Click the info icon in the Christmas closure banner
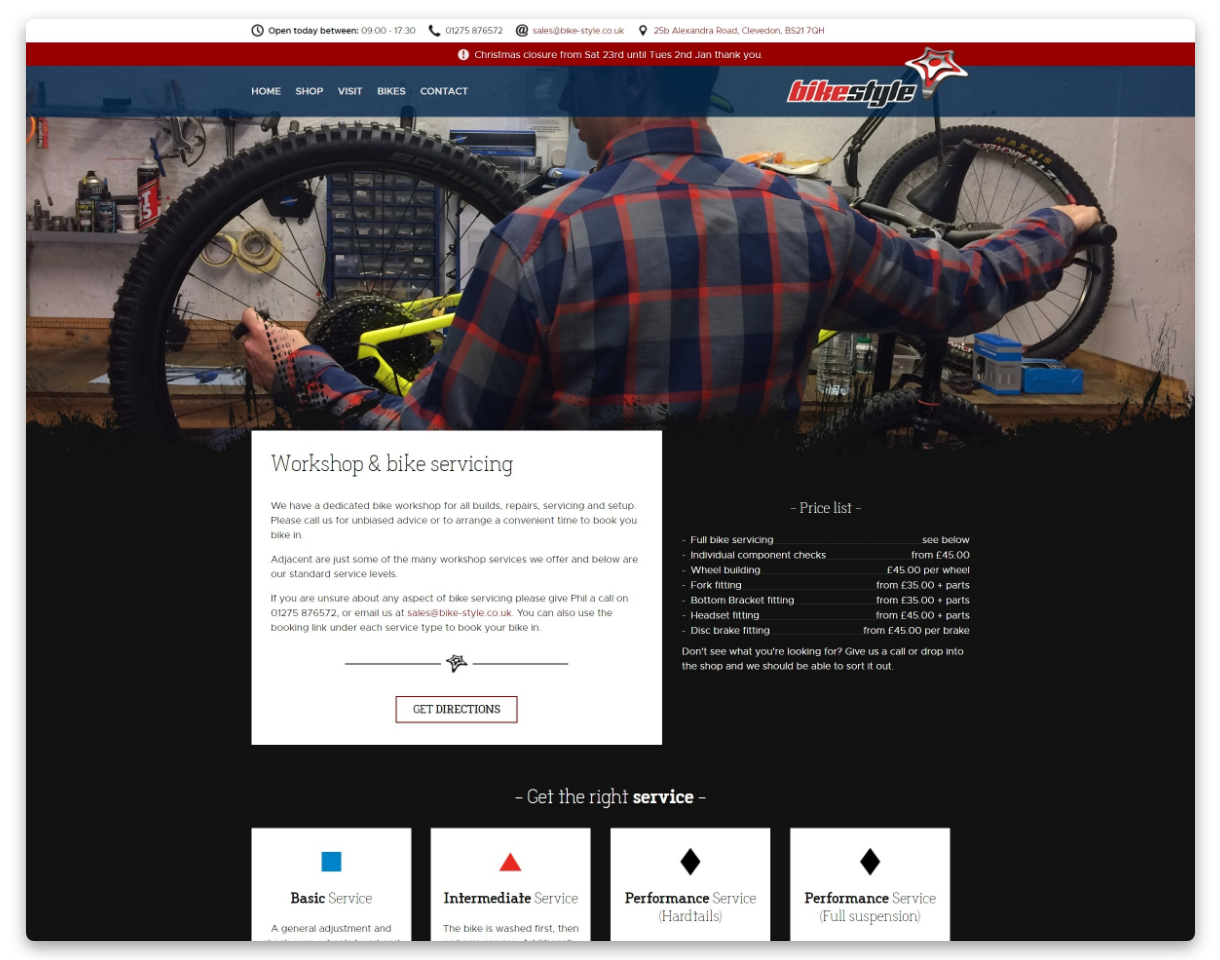Image resolution: width=1220 pixels, height=960 pixels. (461, 54)
